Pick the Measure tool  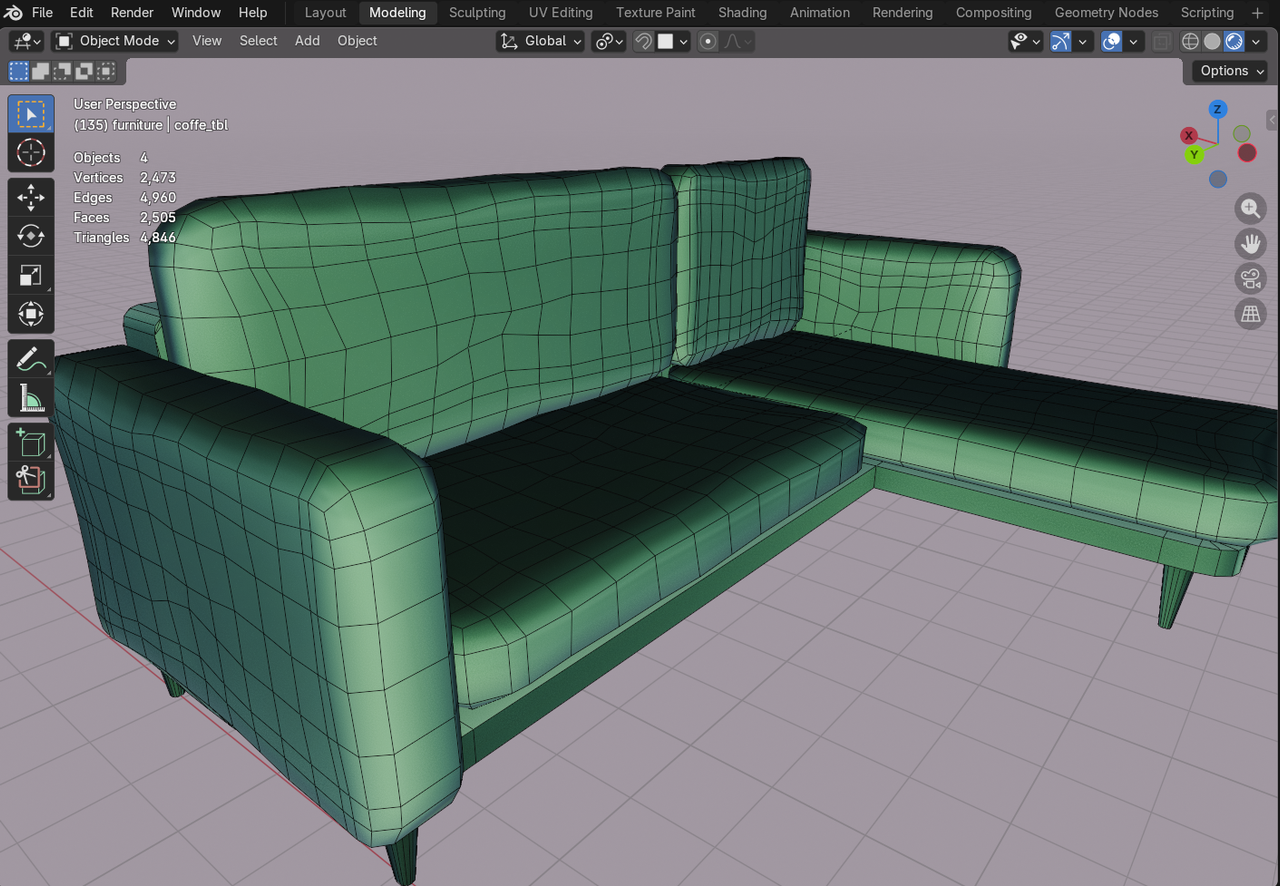(31, 397)
